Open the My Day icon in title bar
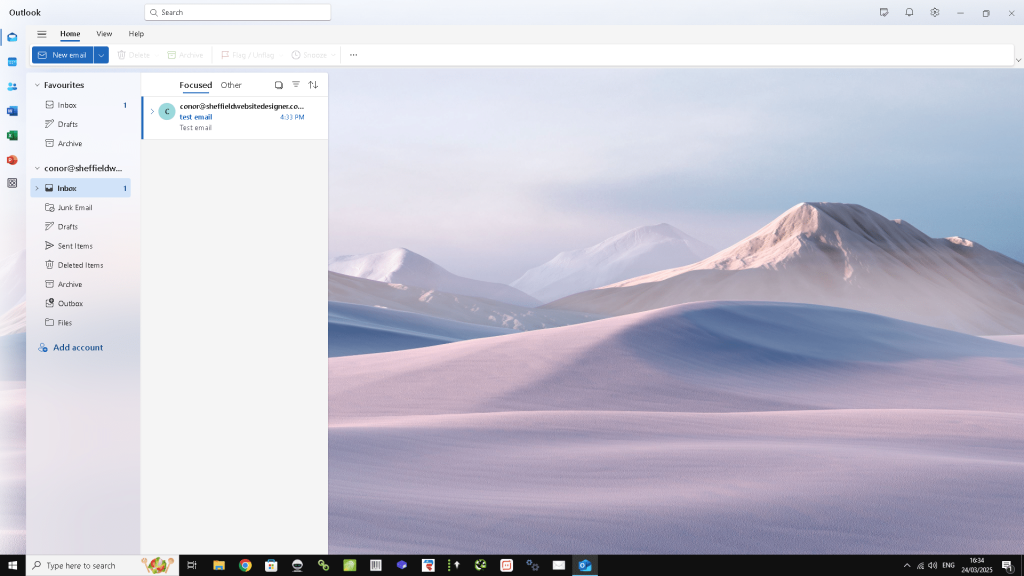Viewport: 1024px width, 576px height. point(884,12)
